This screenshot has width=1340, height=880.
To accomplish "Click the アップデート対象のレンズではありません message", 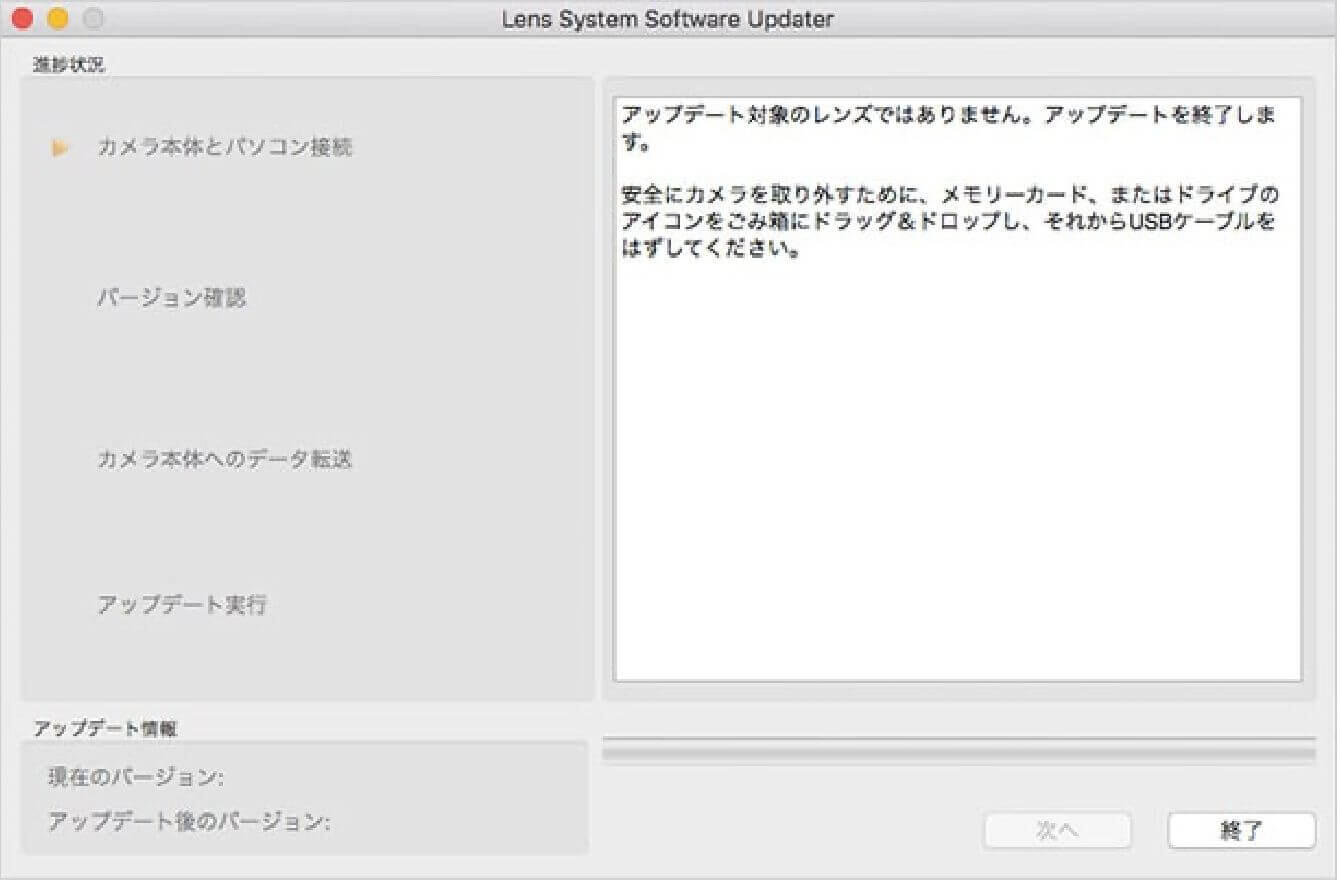I will click(x=948, y=128).
